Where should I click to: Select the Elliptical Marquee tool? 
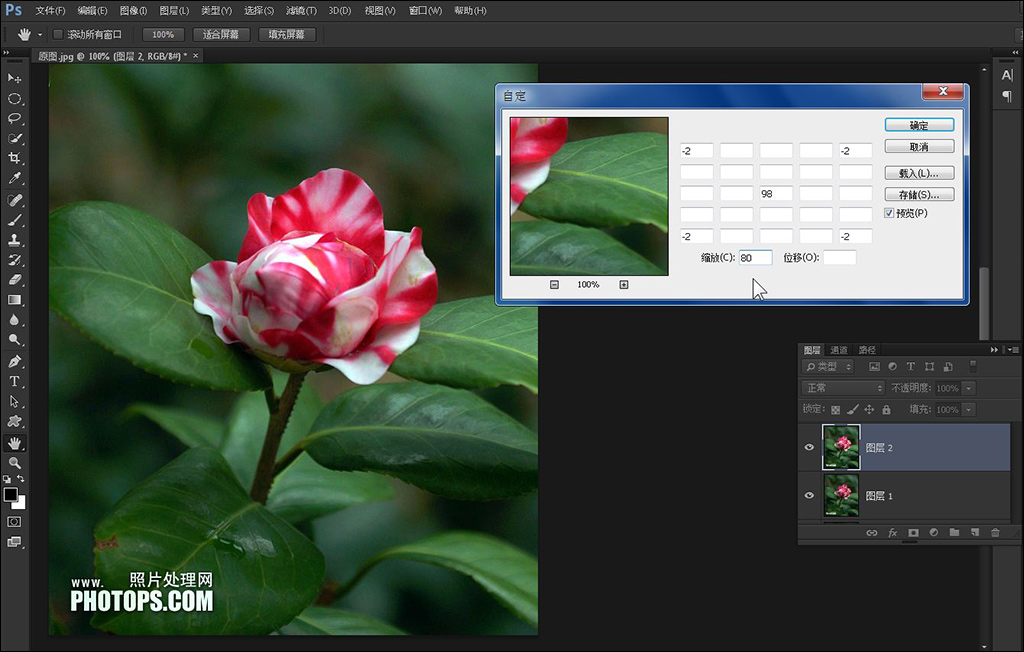14,99
